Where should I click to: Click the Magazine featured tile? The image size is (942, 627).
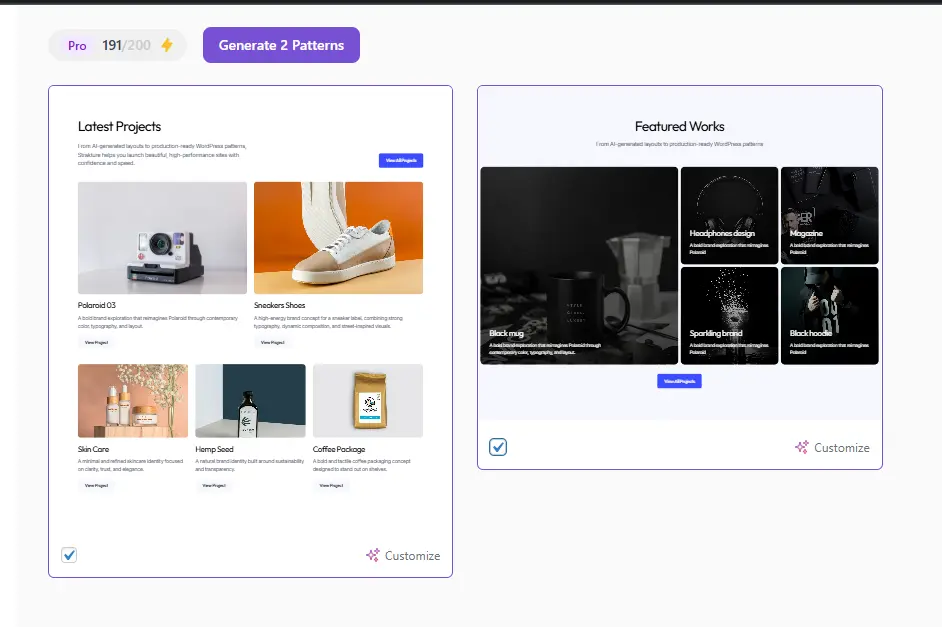[829, 215]
